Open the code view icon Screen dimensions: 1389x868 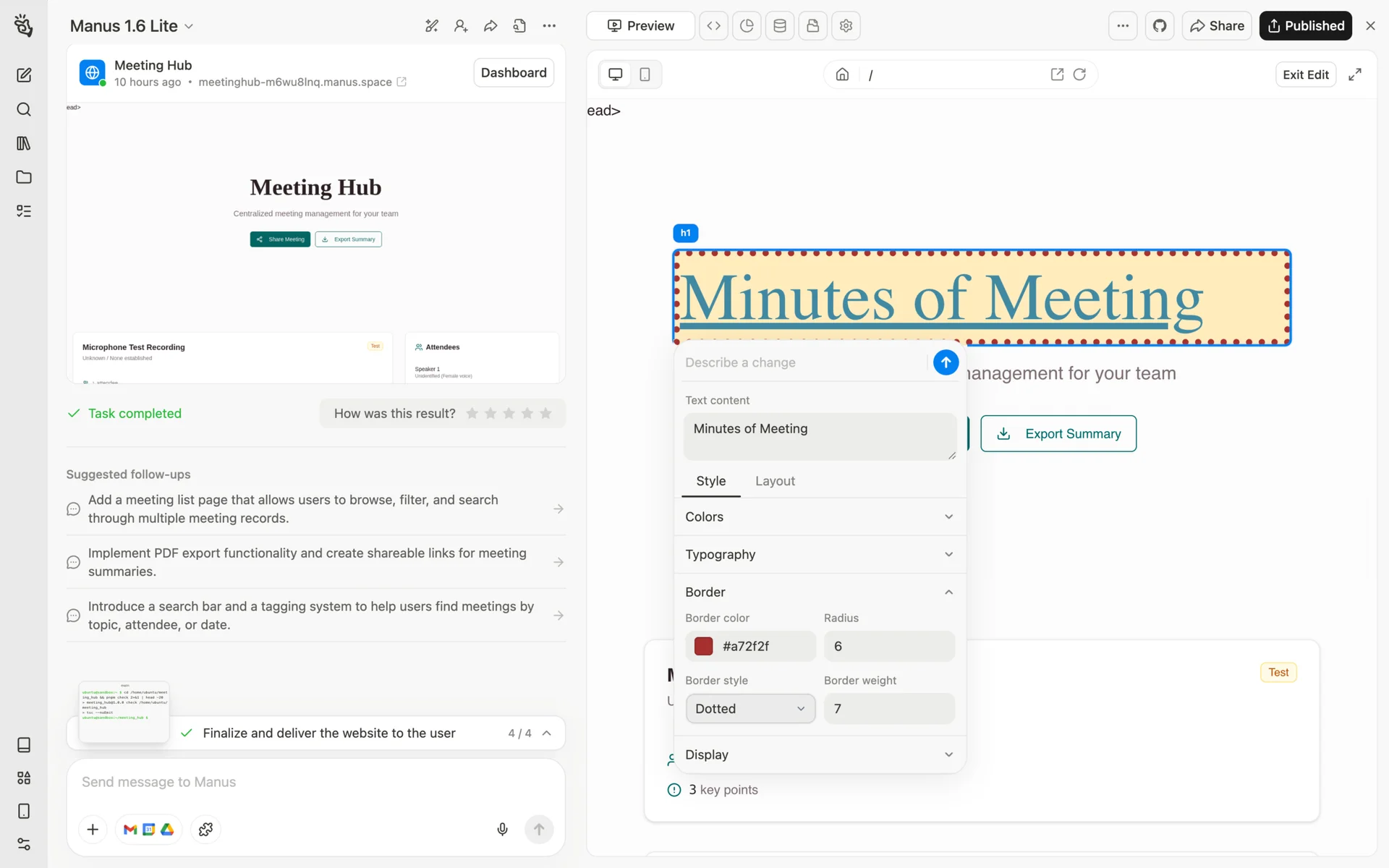pyautogui.click(x=713, y=26)
